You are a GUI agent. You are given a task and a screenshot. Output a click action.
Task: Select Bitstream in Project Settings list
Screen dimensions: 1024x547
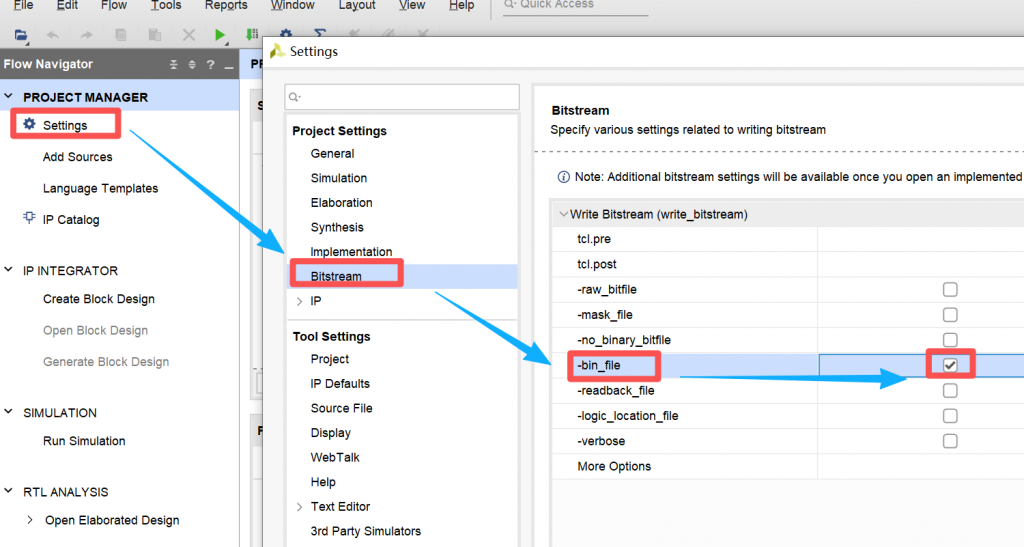(336, 276)
